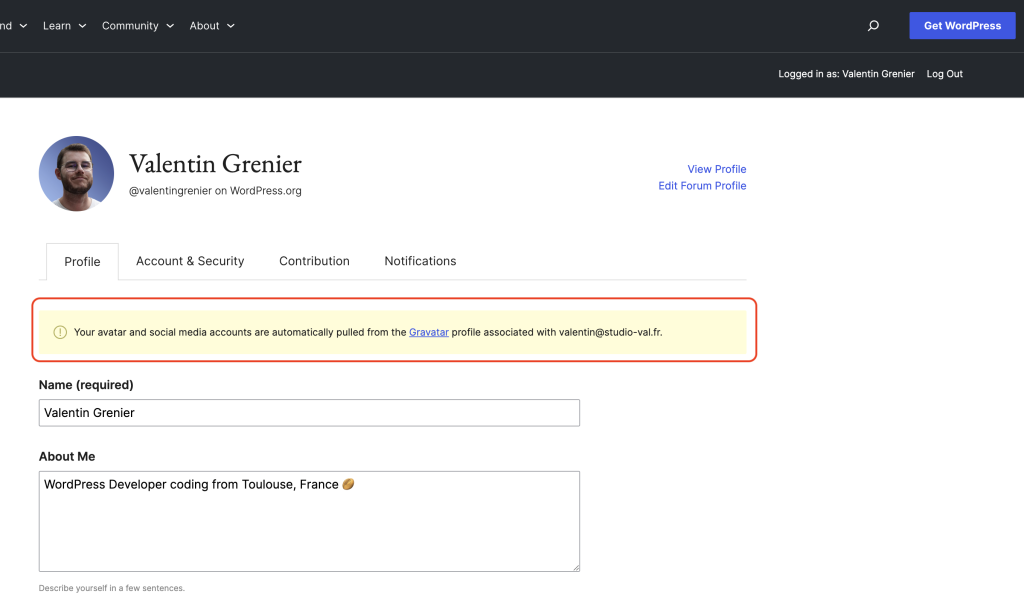Click the Get WordPress button
This screenshot has width=1024, height=608.
tap(962, 25)
